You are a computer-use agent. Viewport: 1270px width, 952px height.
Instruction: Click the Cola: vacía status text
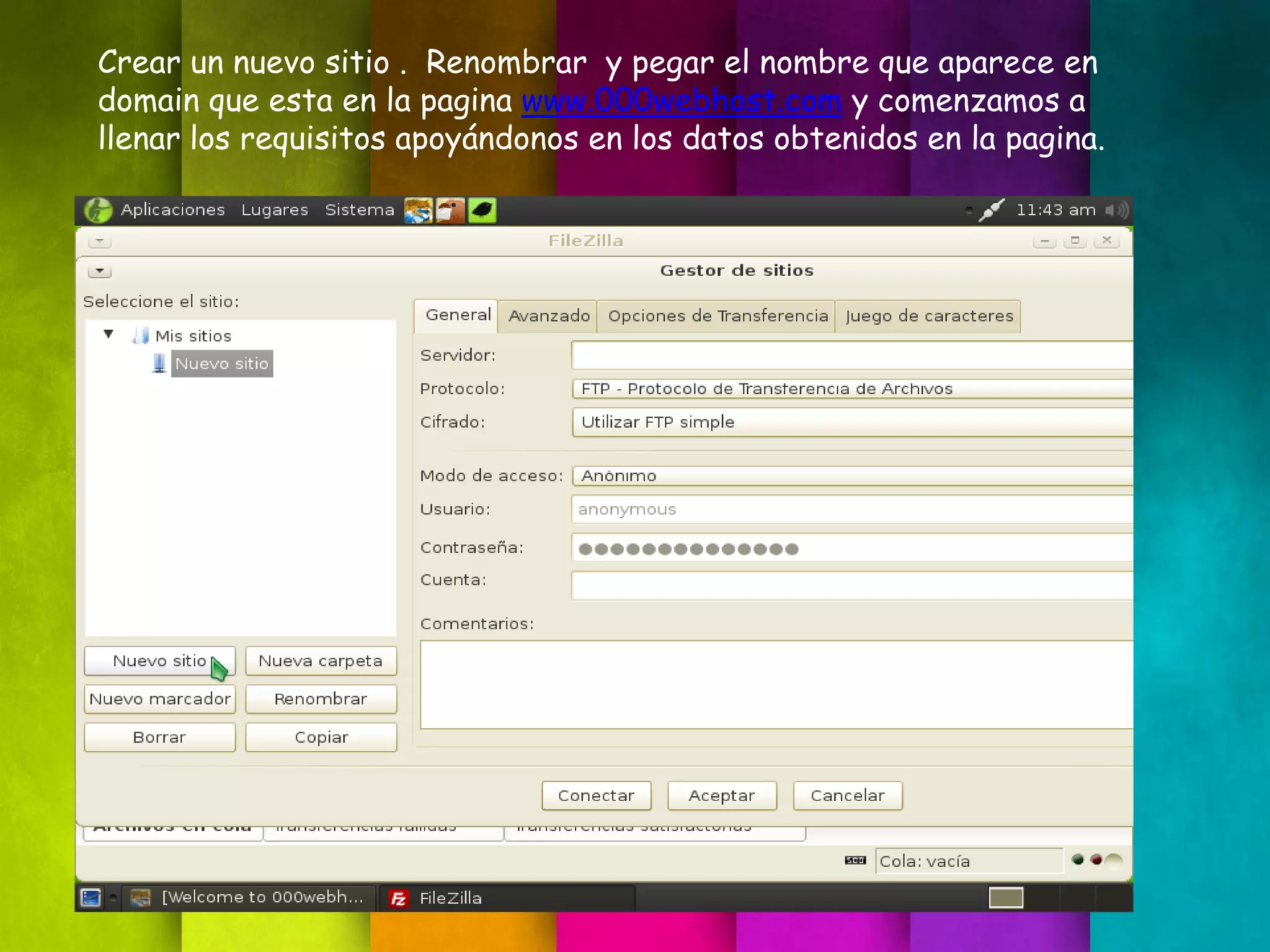[925, 861]
